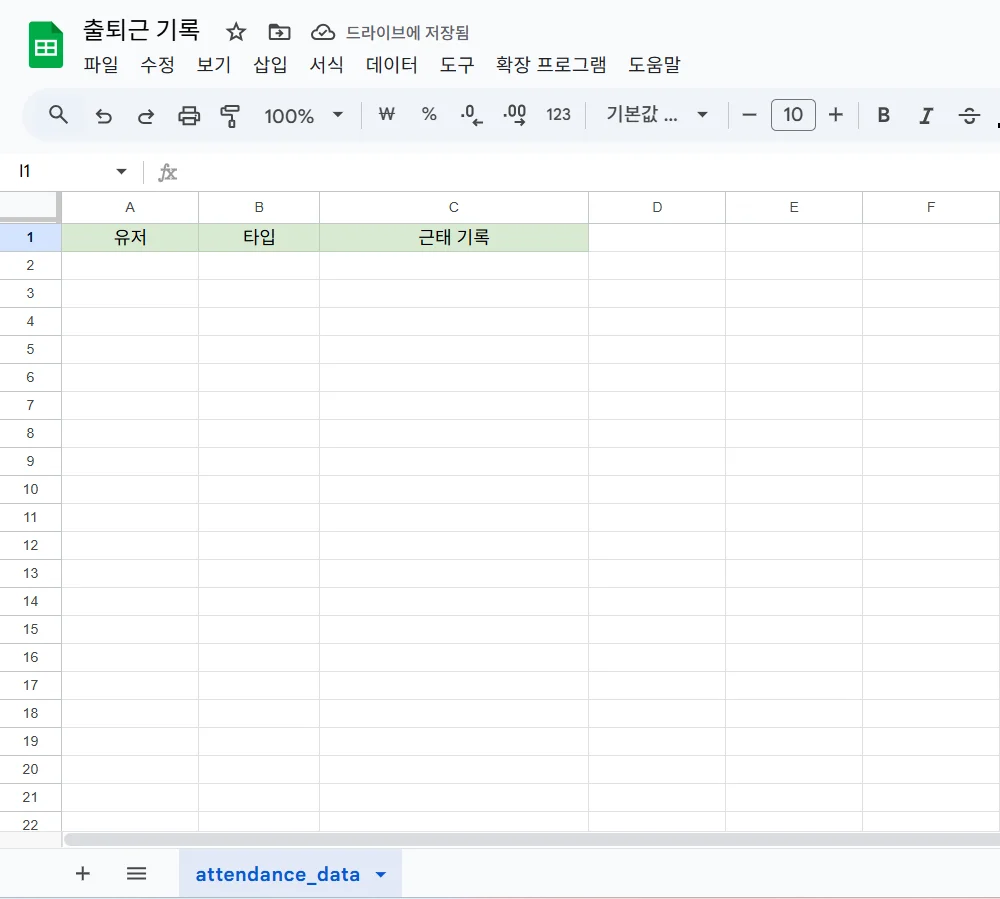
Task: Toggle bold formatting
Action: point(883,115)
